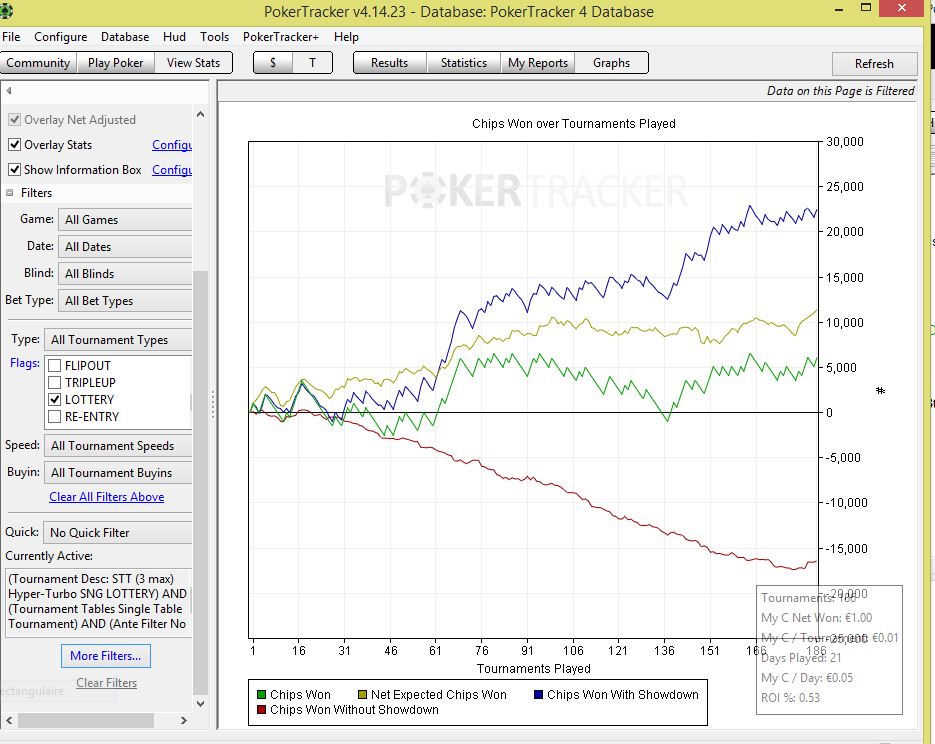Select the T tournaments button
The image size is (935, 744).
[312, 63]
